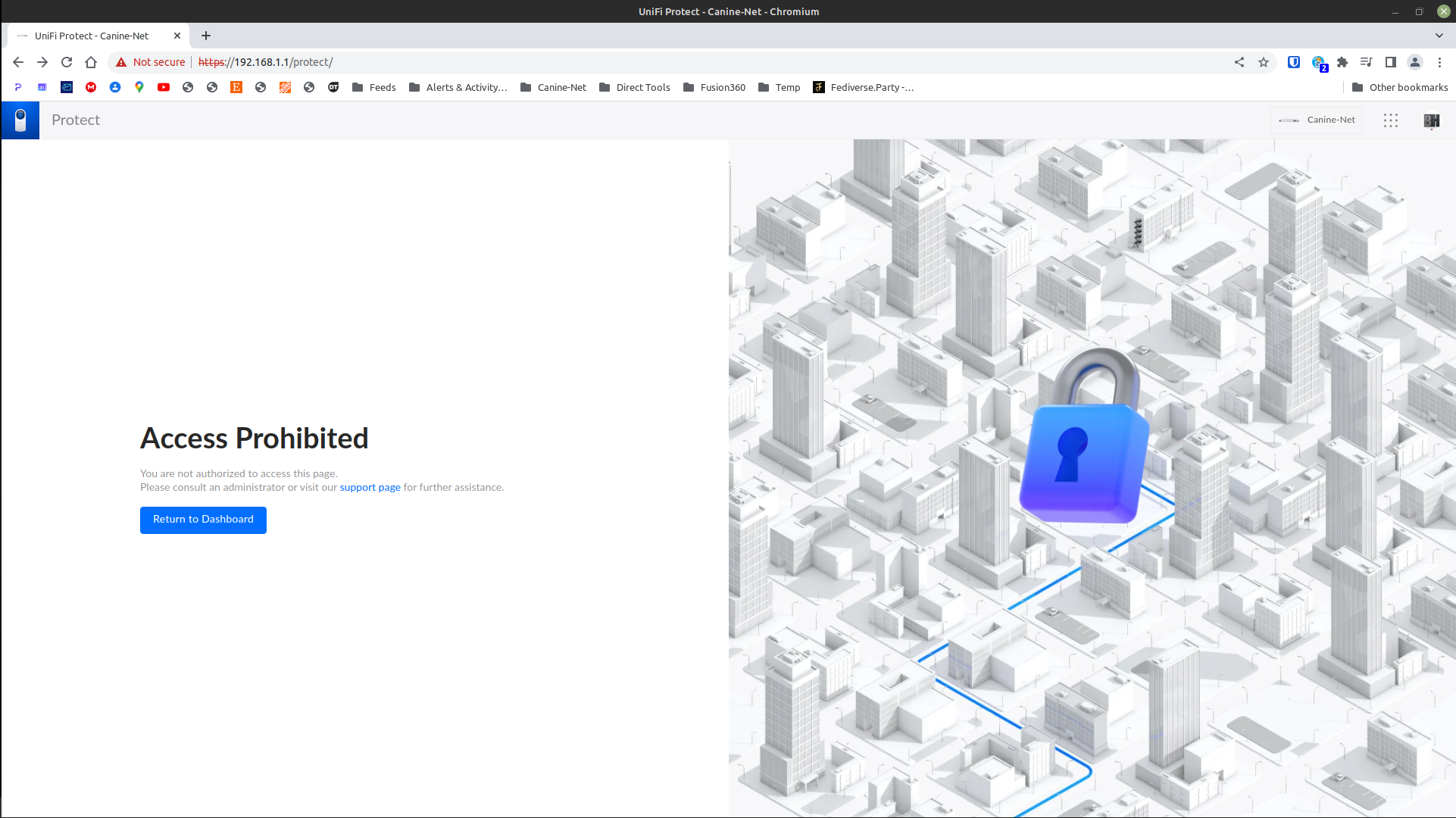
Task: Click the UniFi Protect camera logo icon
Action: point(20,120)
